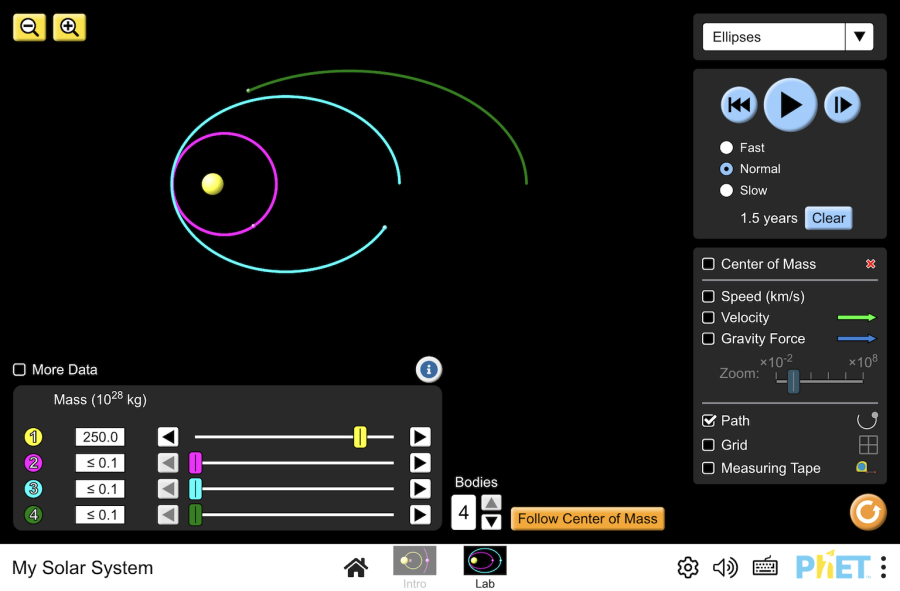900x591 pixels.
Task: Click the yellow mass slider thumb for body 1
Action: pos(360,437)
